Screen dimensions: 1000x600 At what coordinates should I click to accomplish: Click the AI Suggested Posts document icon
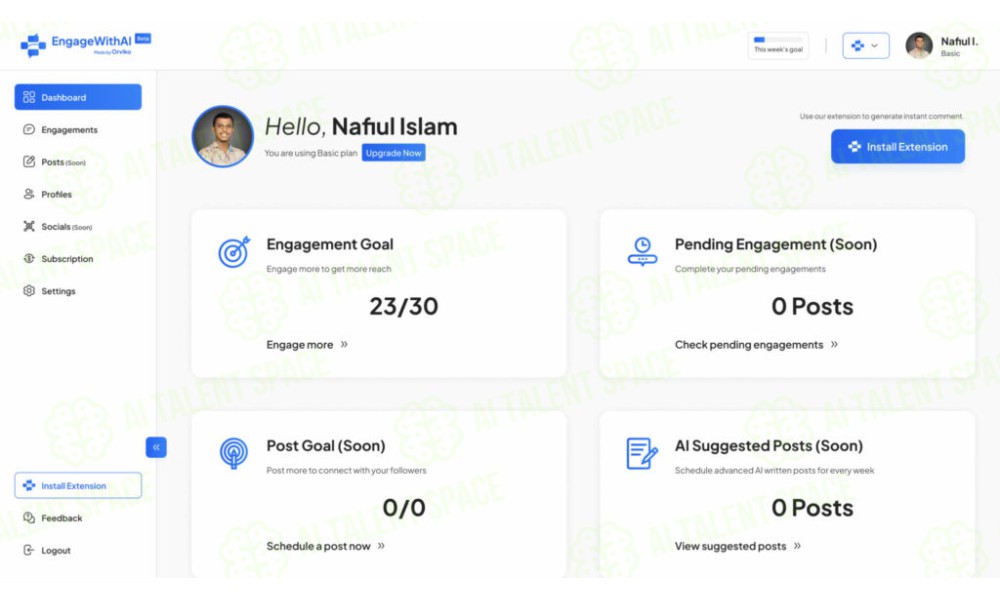click(642, 453)
